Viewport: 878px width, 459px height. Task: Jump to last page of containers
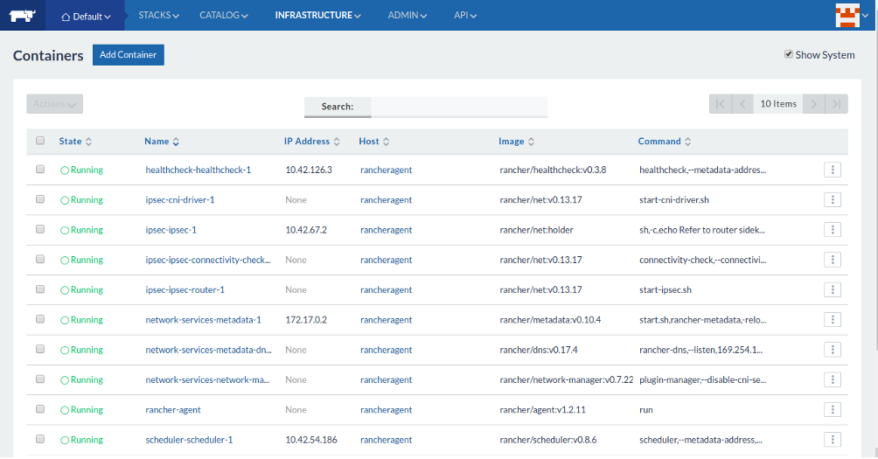click(x=837, y=104)
